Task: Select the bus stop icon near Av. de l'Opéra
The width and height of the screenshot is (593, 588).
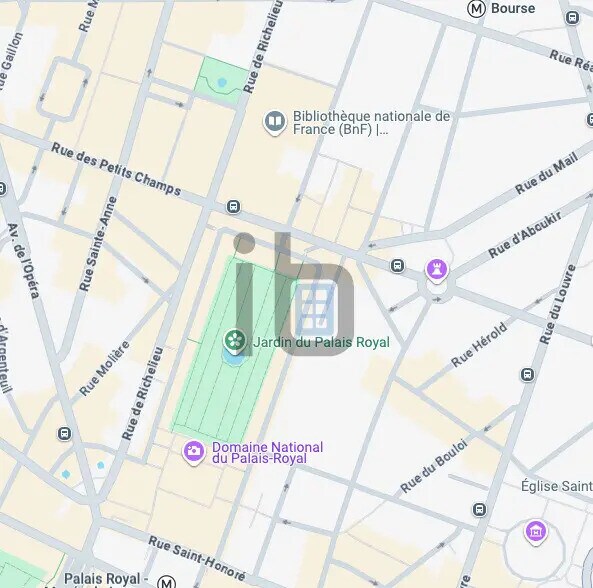Action: tap(65, 433)
